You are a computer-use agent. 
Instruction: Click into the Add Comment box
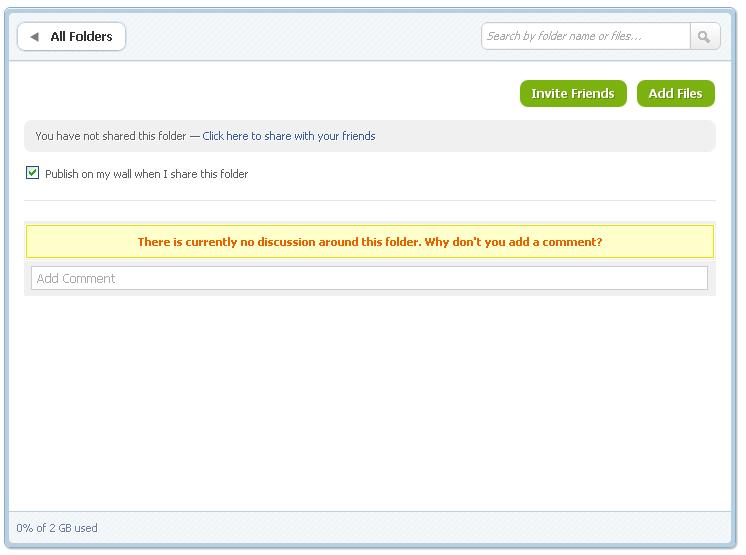pos(369,278)
